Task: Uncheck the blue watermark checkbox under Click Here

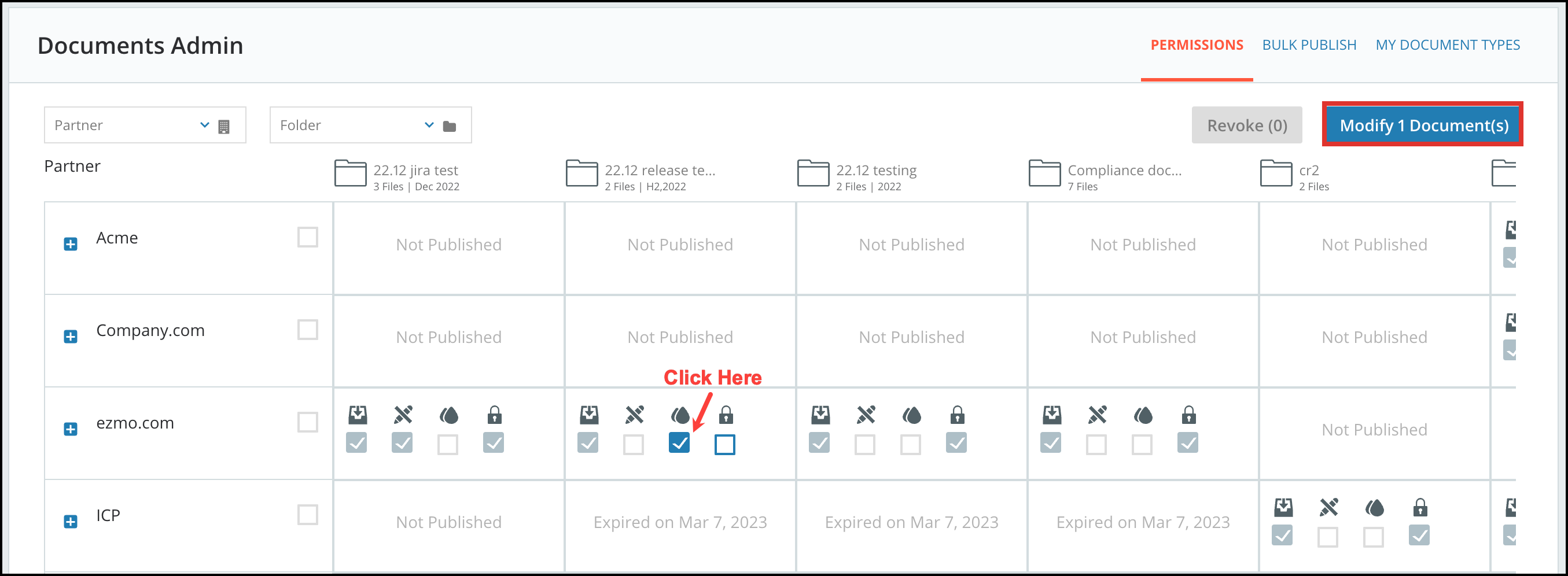Action: tap(679, 443)
